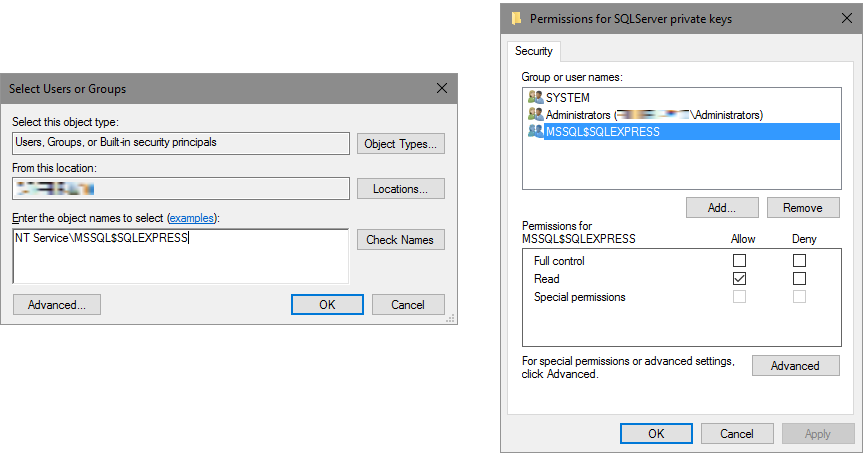Tick the Read Deny checkbox
This screenshot has height=454, width=866.
coord(799,279)
